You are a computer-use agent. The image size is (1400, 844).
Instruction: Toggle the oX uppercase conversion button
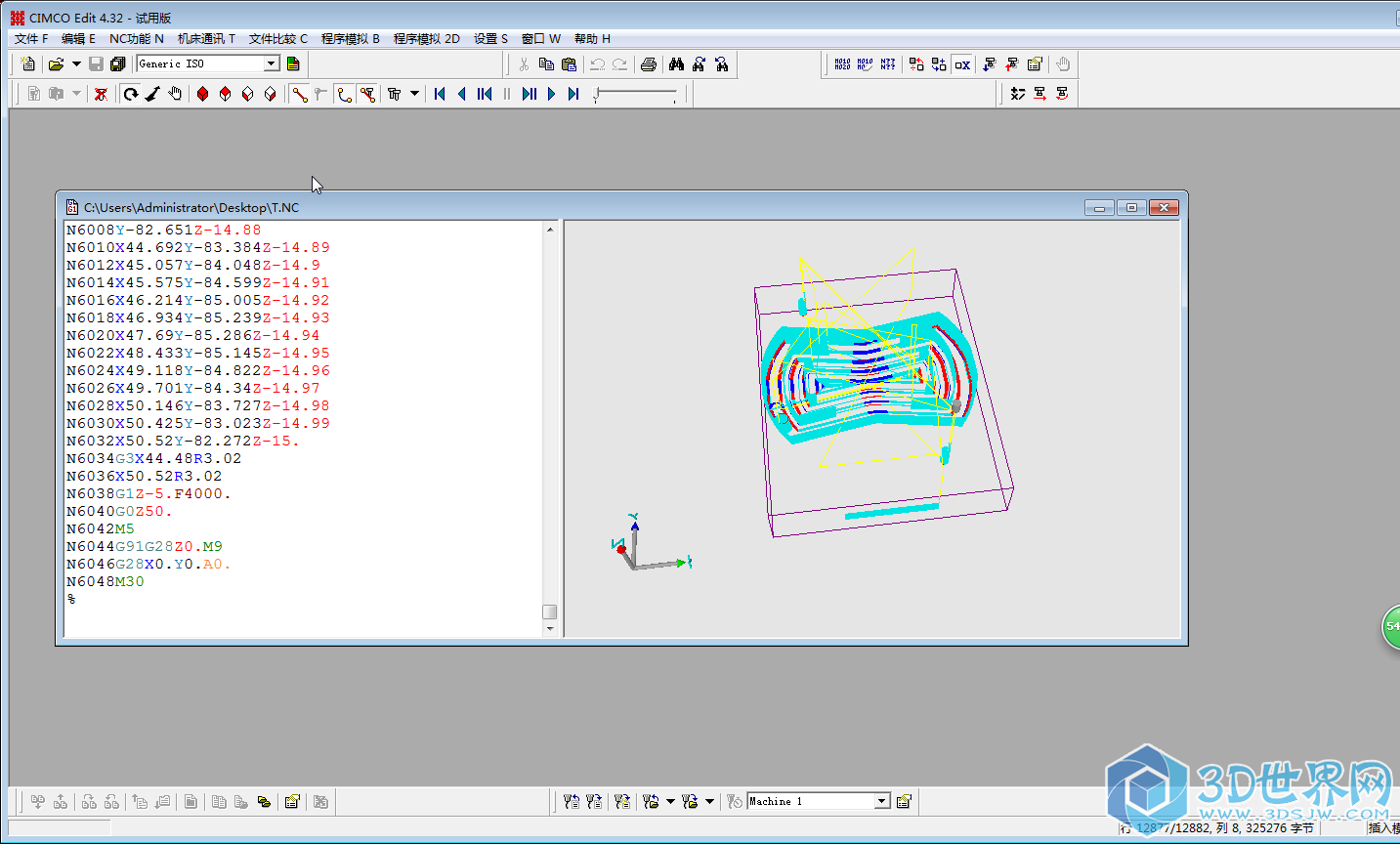962,64
